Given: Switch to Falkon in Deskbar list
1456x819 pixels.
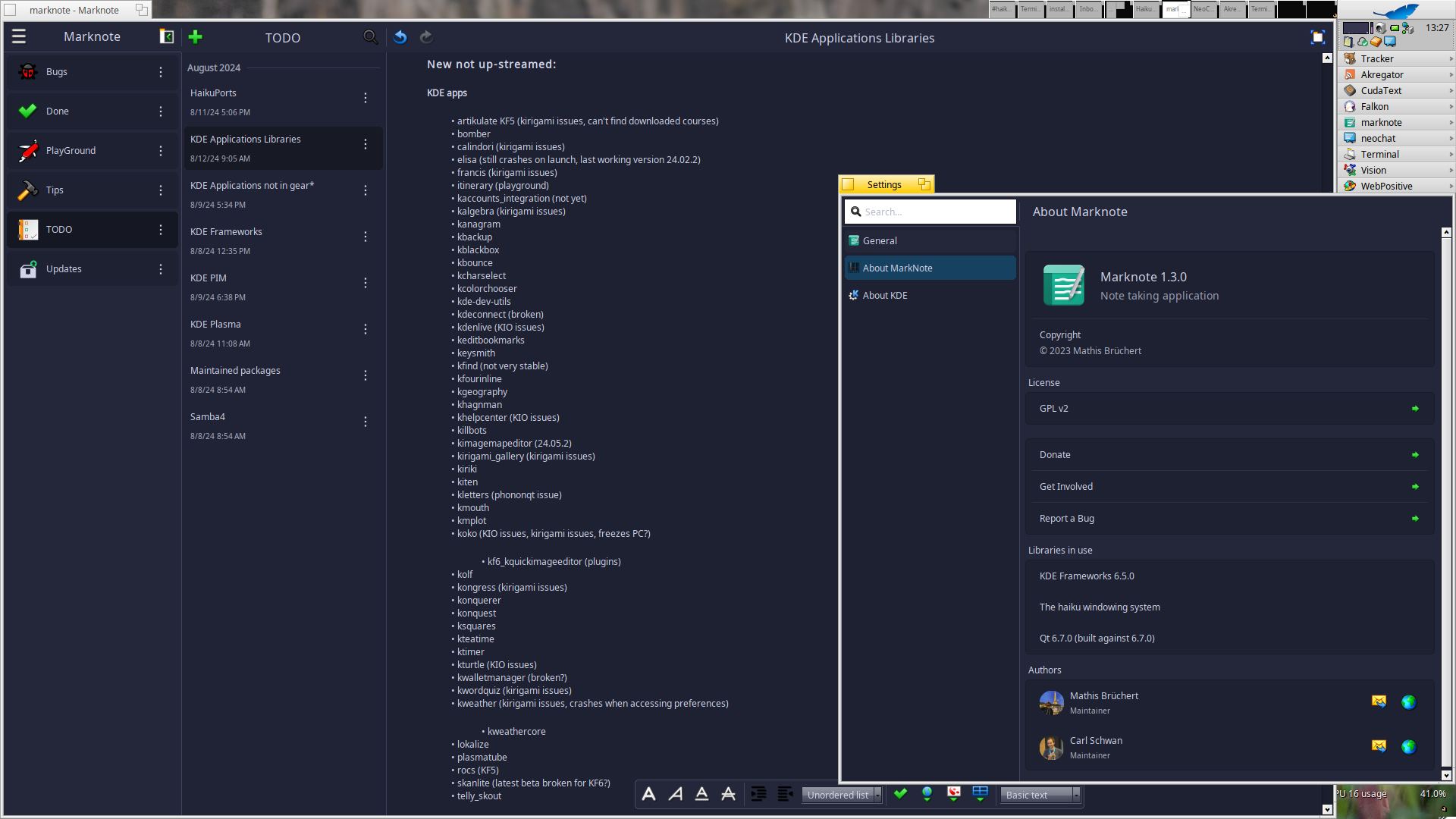Looking at the screenshot, I should click(1396, 106).
